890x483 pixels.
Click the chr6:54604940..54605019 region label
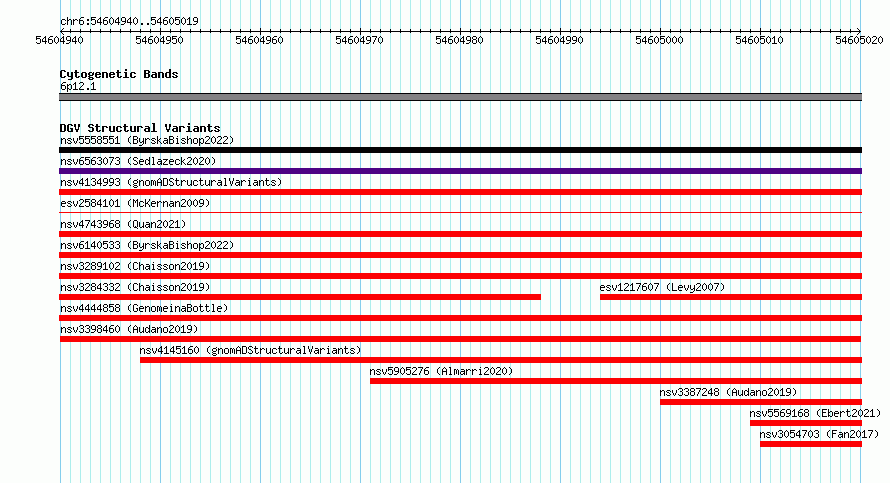(129, 21)
